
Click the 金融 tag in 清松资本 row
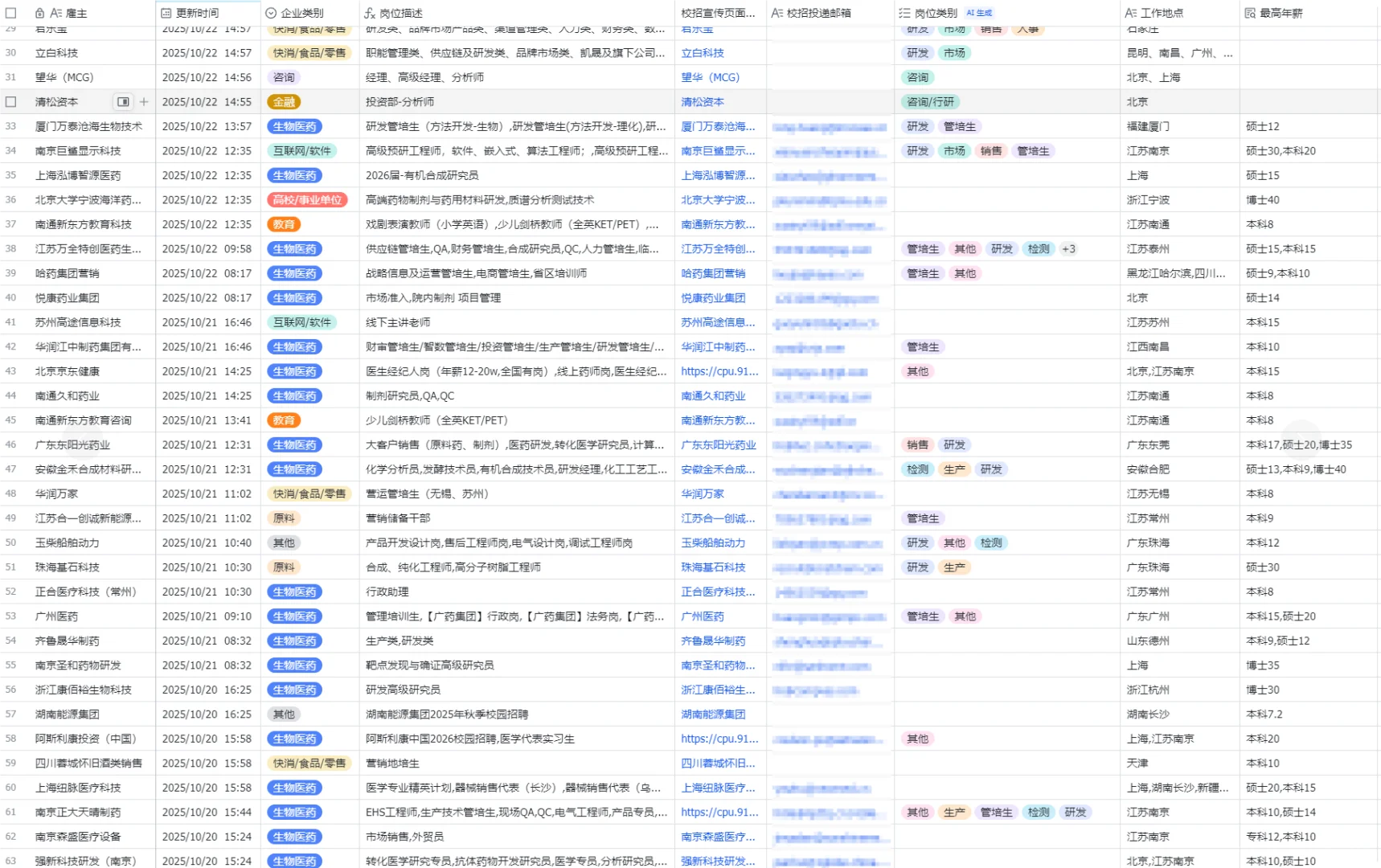284,102
